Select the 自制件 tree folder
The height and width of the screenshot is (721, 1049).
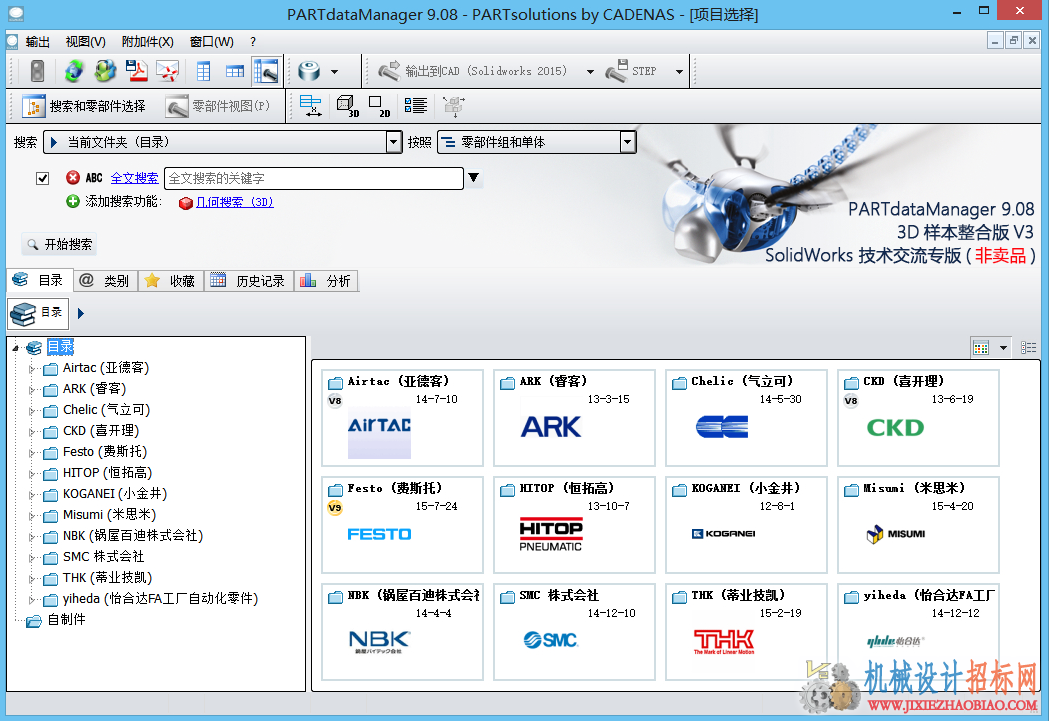click(x=66, y=619)
